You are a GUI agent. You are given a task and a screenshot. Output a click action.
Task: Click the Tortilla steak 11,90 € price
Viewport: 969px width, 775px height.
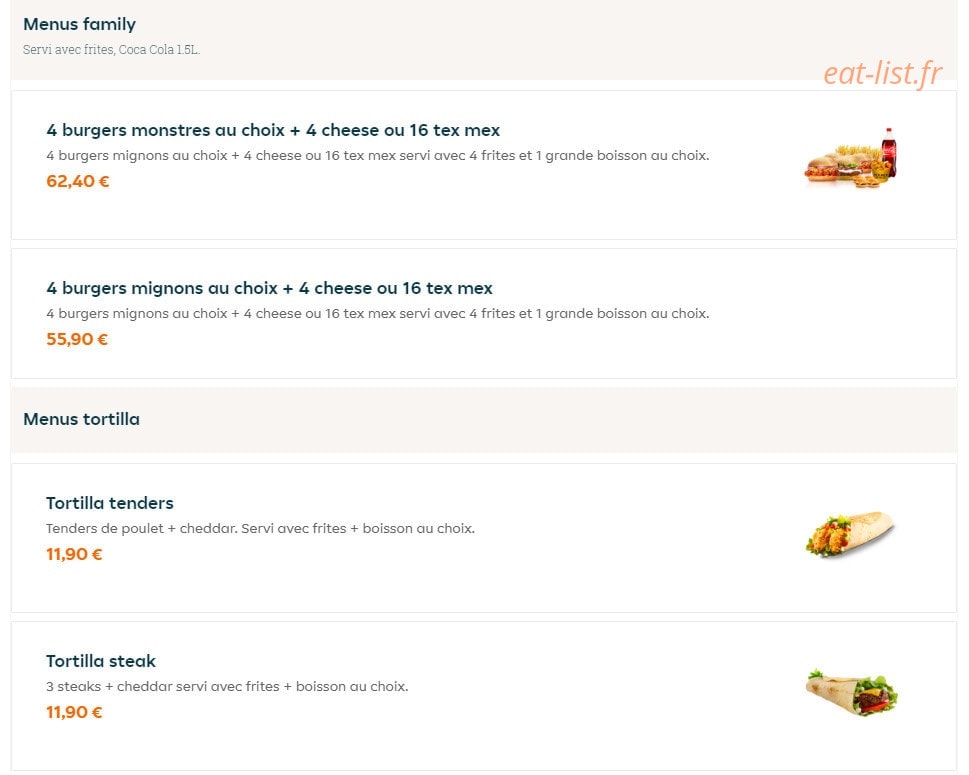click(x=74, y=713)
